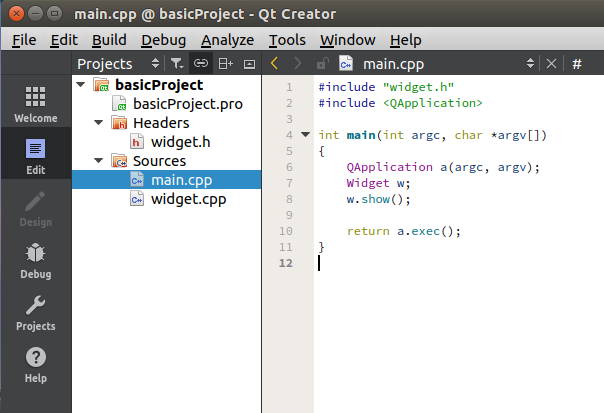Open Debug mode in sidebar
Viewport: 604px width, 413px height.
(x=35, y=260)
